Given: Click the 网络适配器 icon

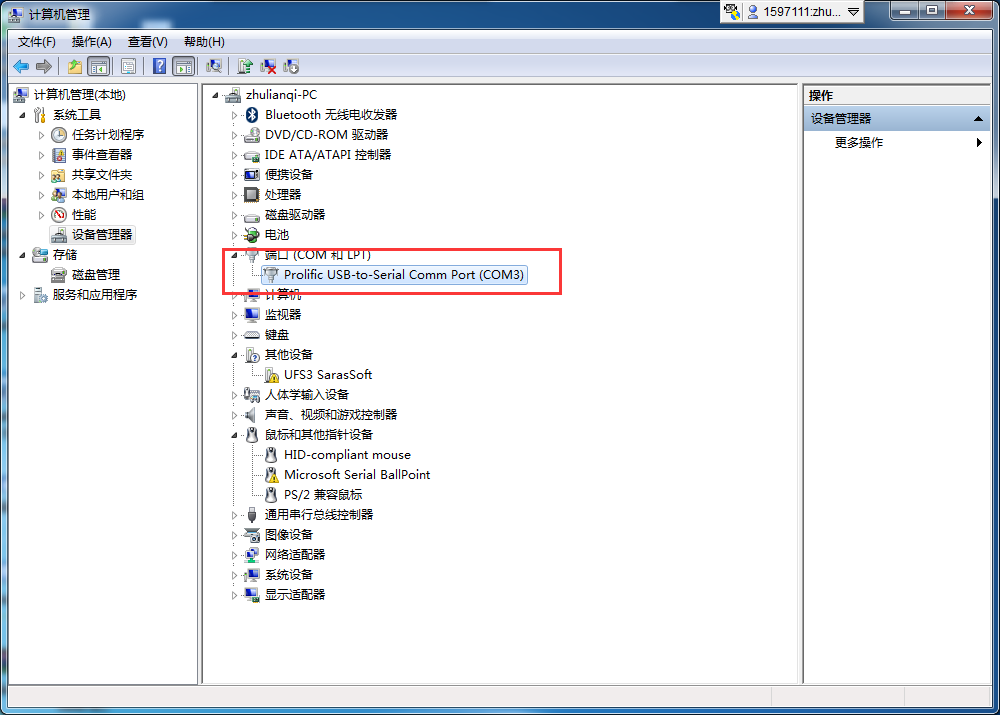Looking at the screenshot, I should tap(252, 555).
